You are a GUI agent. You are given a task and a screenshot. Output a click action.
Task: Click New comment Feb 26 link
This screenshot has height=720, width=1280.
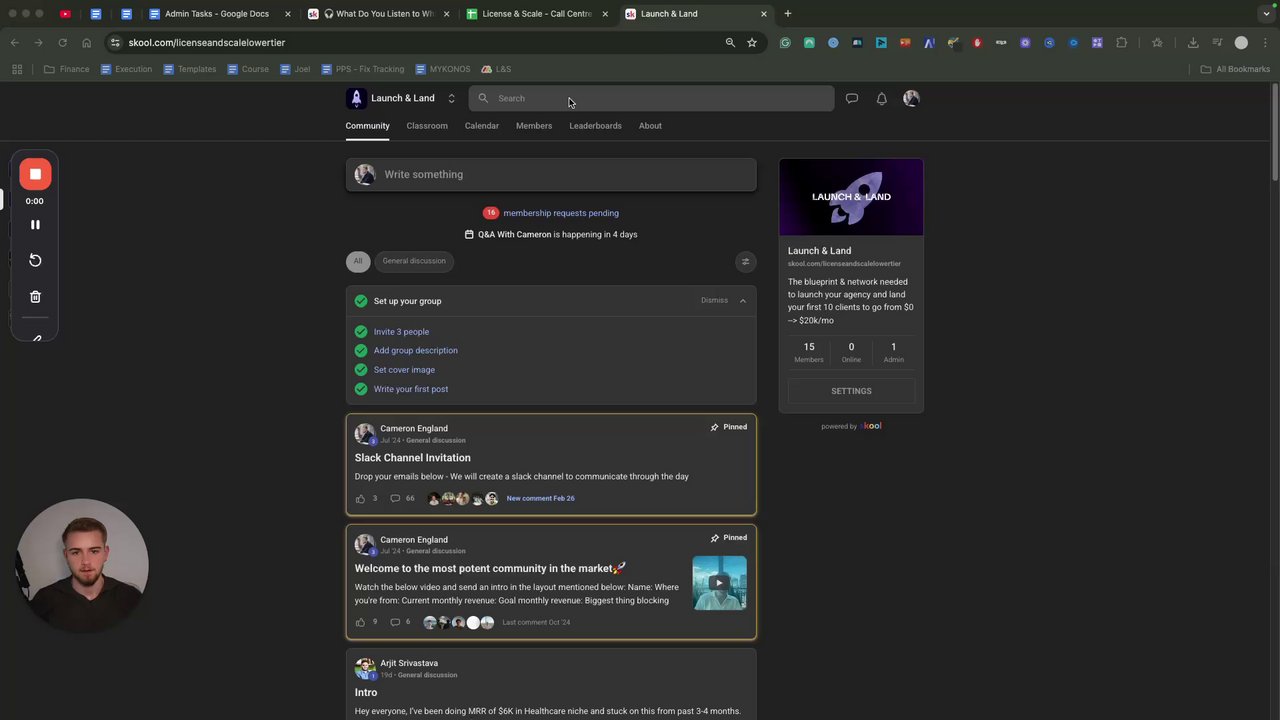coord(540,498)
